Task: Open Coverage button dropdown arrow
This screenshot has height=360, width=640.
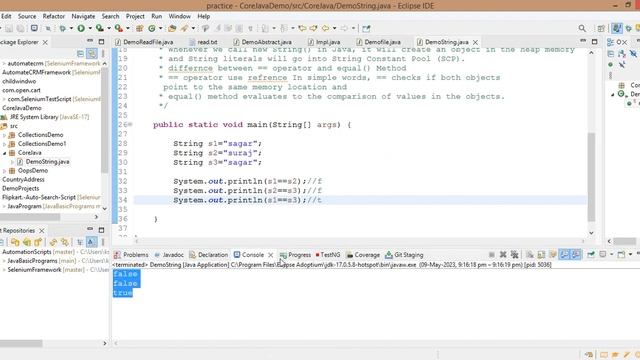Action: point(109,28)
